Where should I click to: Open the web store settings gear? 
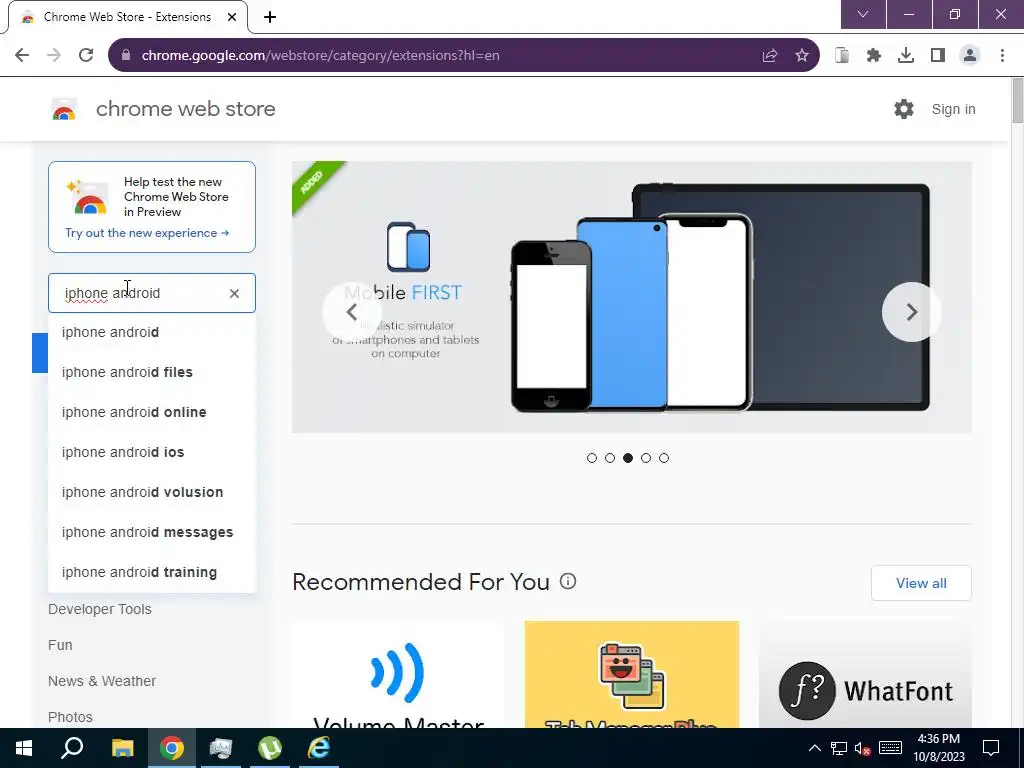tap(904, 109)
